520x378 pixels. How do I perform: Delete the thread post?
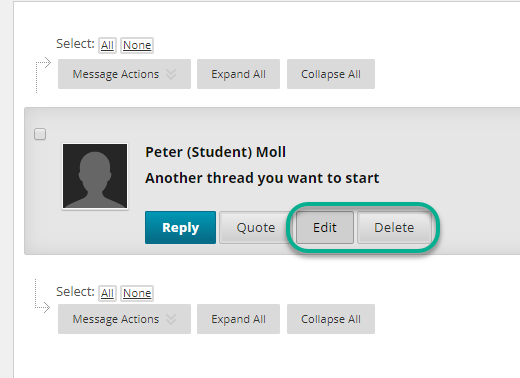(x=394, y=227)
